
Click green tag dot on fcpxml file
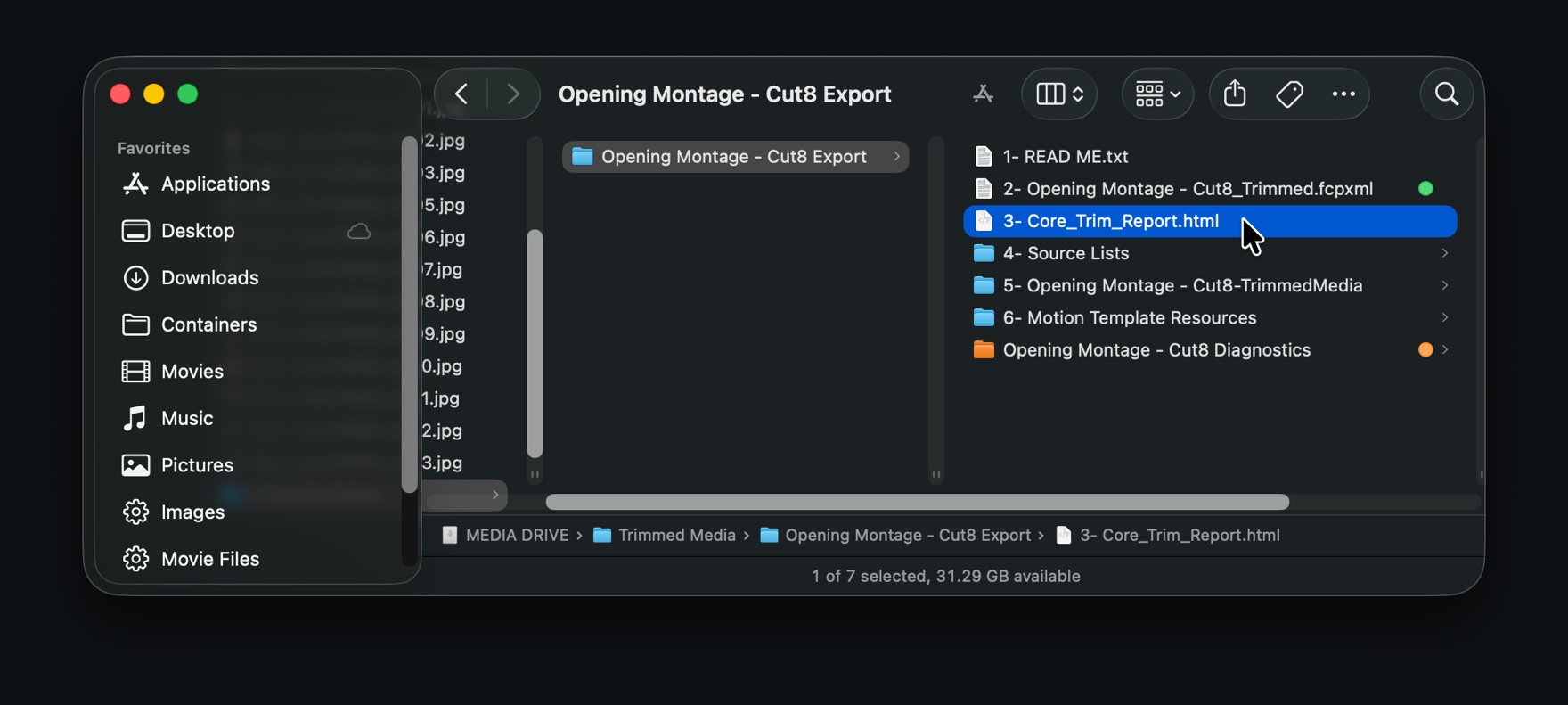click(x=1425, y=189)
